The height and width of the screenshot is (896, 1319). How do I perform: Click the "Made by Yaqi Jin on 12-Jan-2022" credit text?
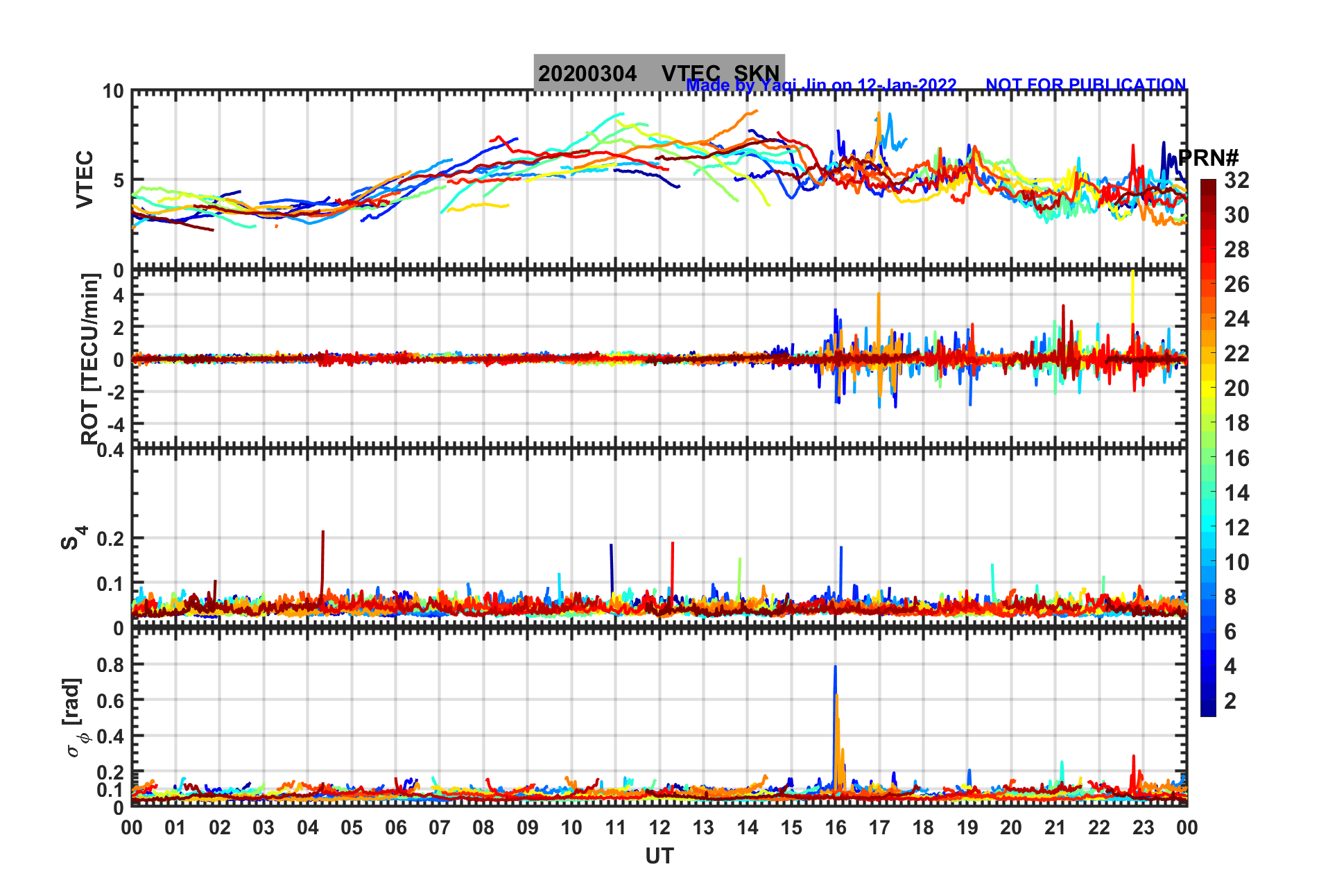coord(821,85)
